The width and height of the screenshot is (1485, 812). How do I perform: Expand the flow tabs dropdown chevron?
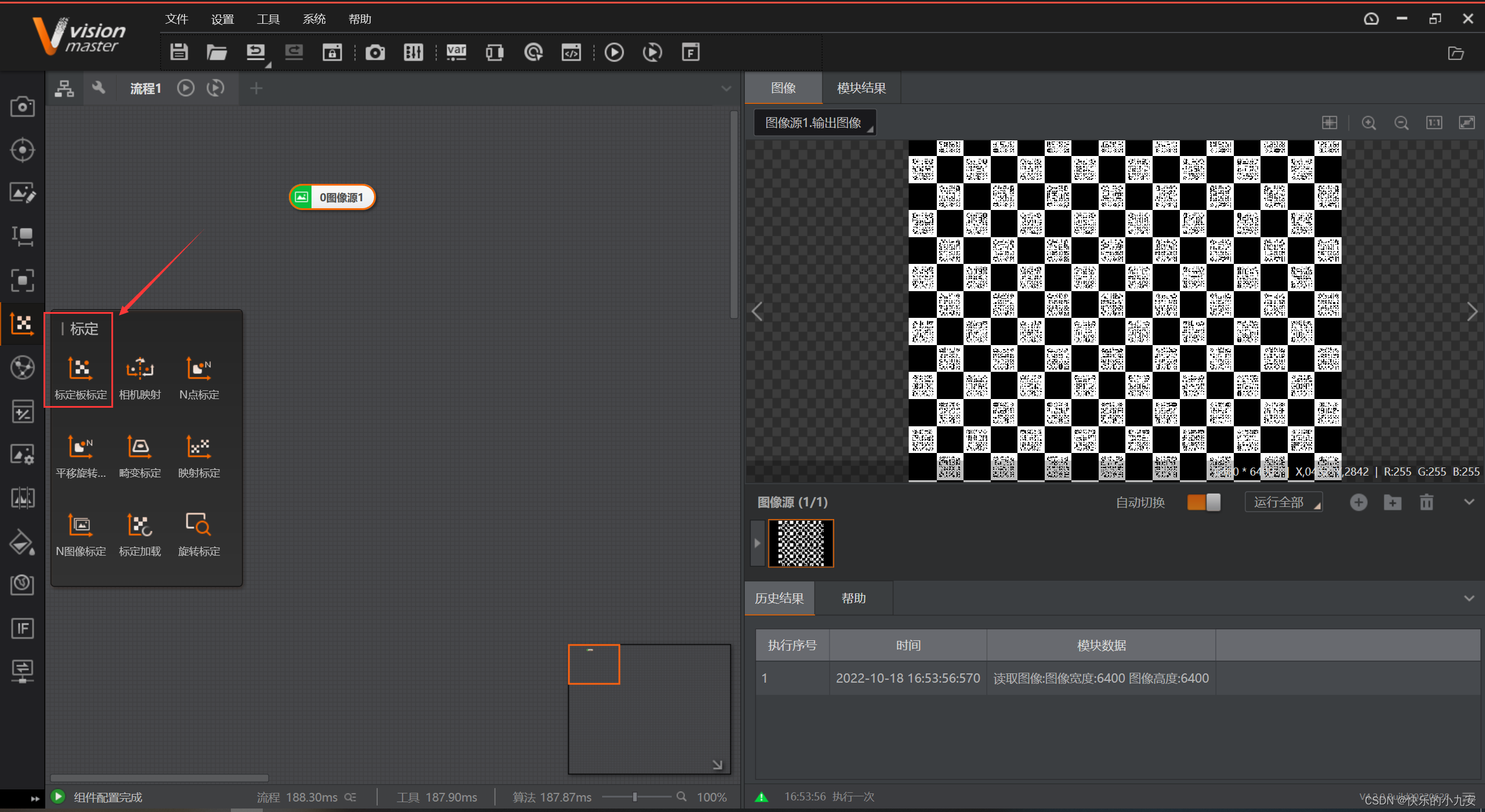(726, 88)
